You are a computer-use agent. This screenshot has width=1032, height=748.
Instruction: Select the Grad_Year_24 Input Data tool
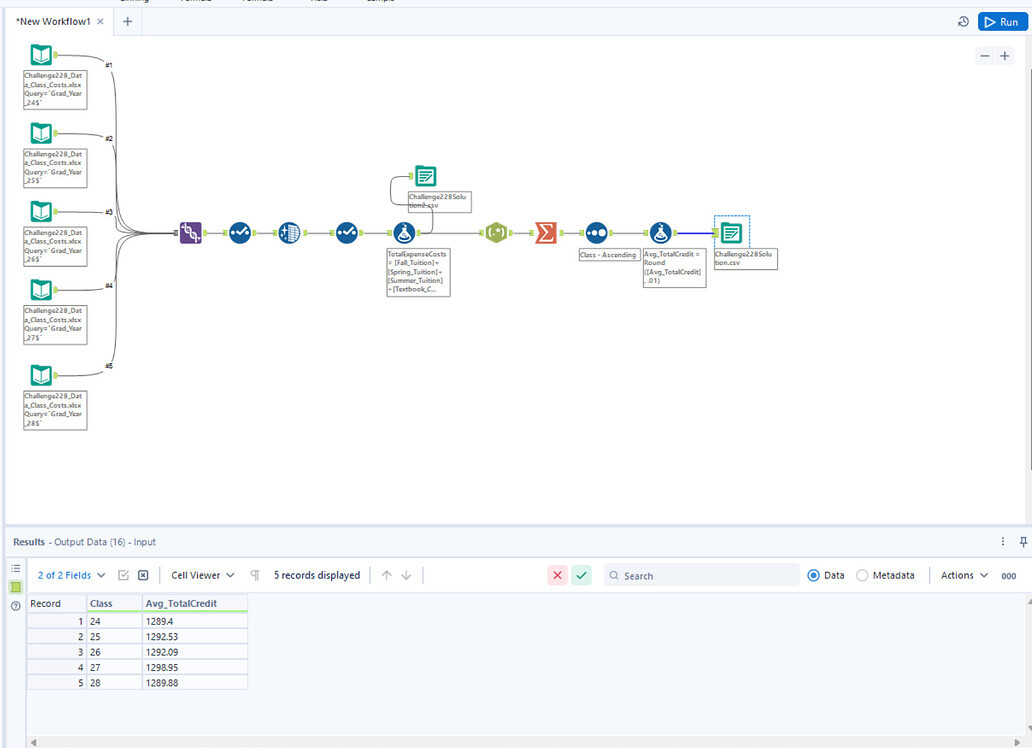41,55
